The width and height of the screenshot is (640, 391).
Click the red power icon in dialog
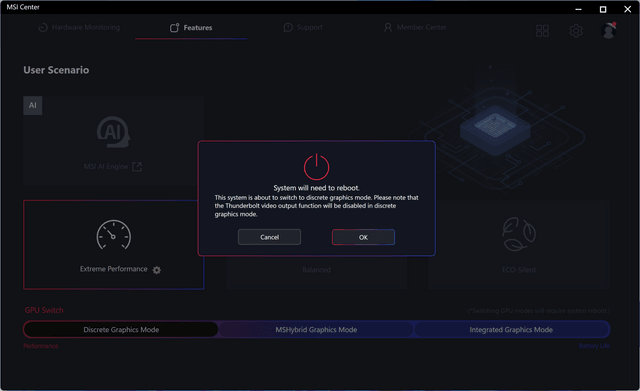click(316, 167)
